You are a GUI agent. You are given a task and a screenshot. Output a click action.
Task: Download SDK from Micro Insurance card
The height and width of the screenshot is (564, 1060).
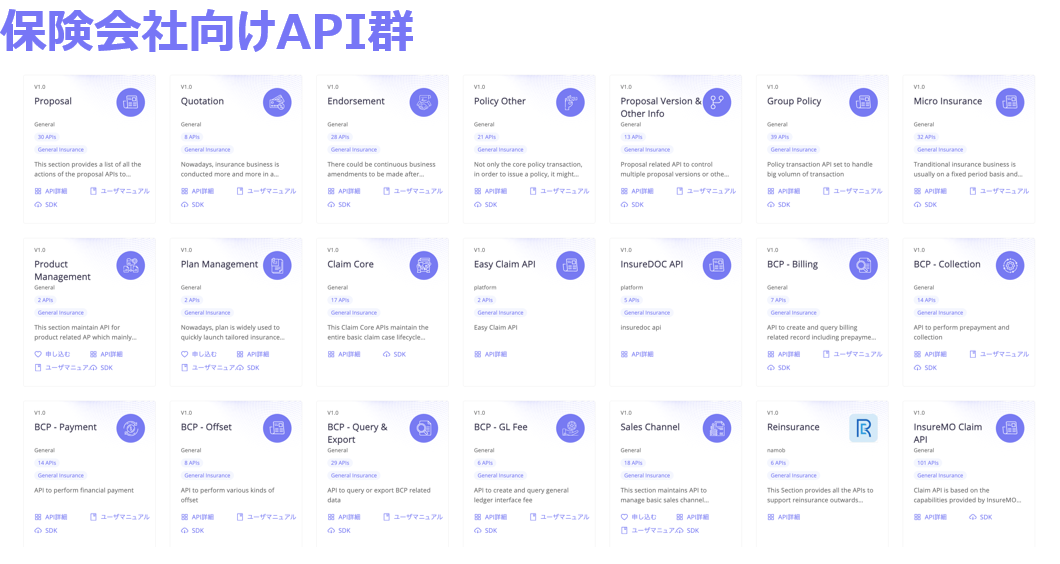925,205
